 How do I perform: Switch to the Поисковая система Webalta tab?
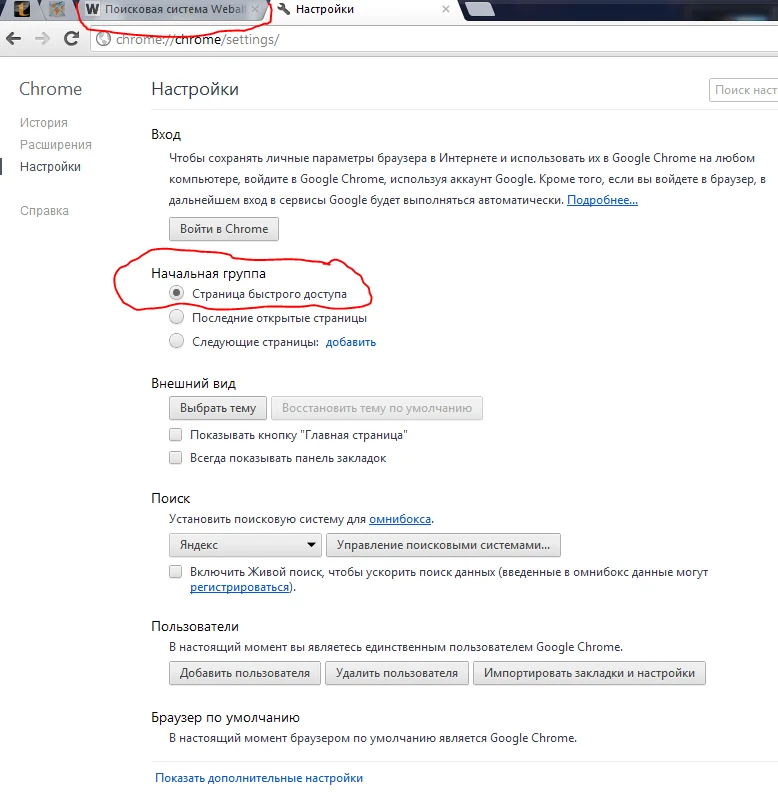175,9
